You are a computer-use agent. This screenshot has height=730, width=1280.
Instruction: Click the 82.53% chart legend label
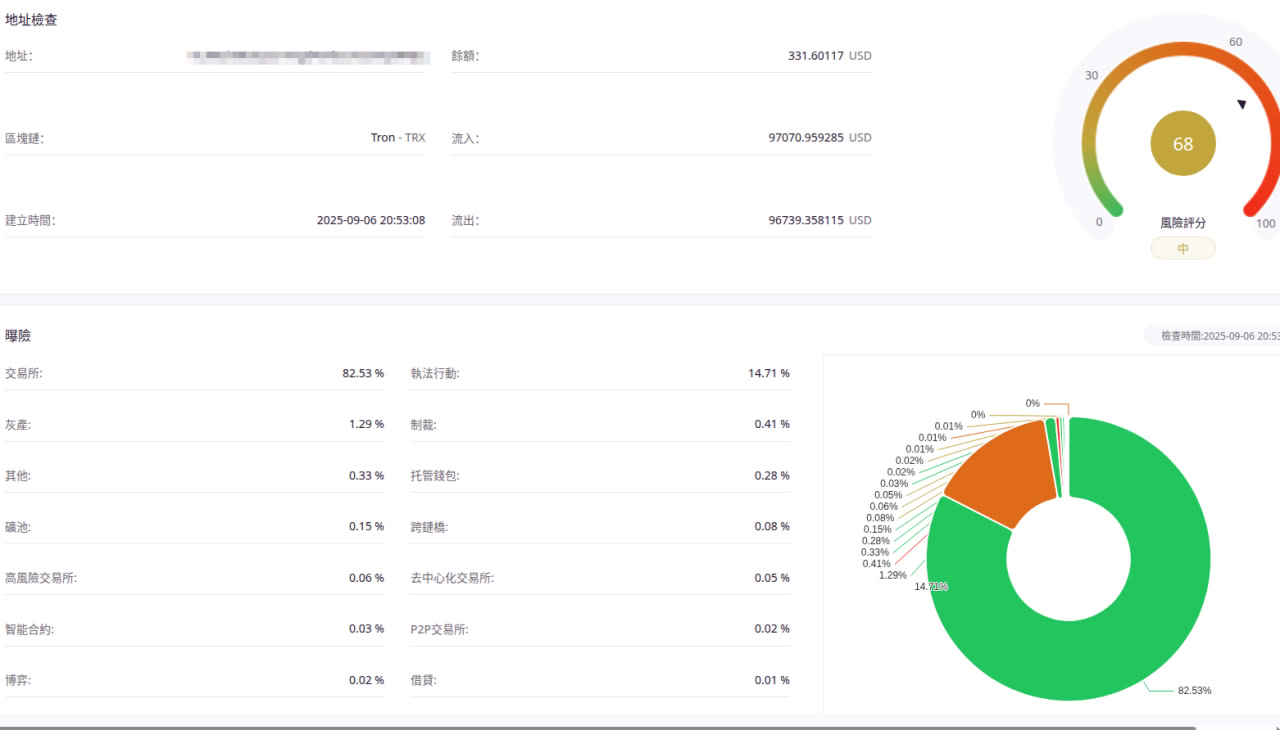point(1194,691)
